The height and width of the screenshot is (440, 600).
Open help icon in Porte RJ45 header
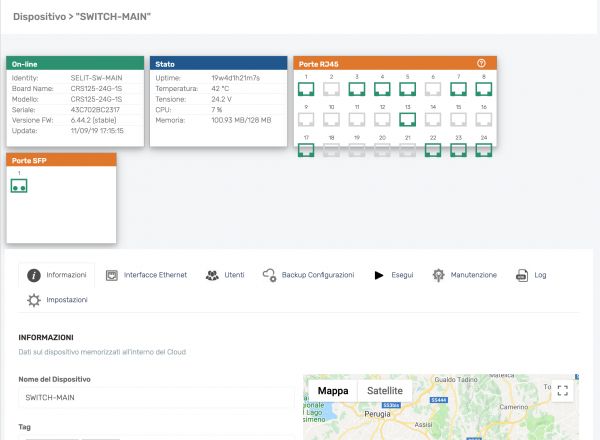pos(481,64)
